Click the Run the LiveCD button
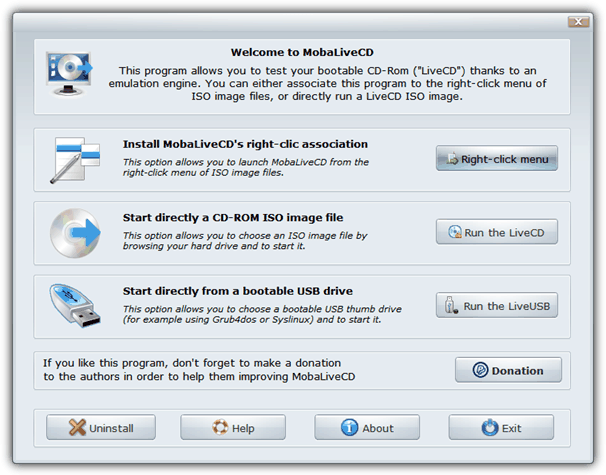 497,232
